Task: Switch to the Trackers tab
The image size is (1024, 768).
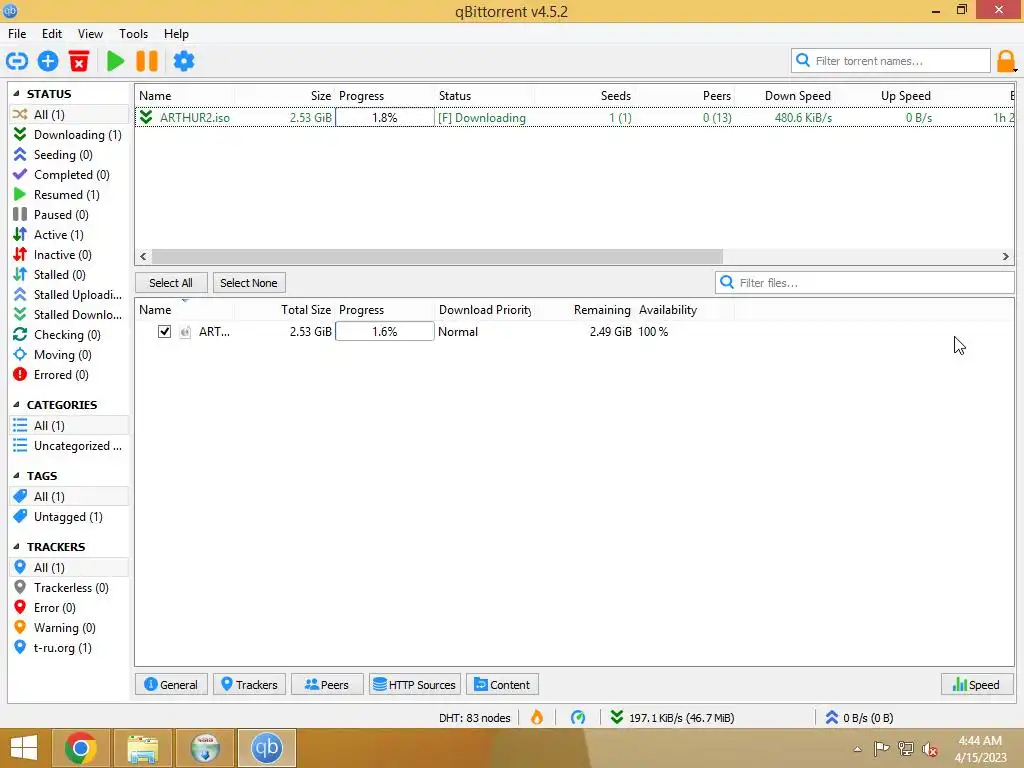Action: click(x=249, y=684)
